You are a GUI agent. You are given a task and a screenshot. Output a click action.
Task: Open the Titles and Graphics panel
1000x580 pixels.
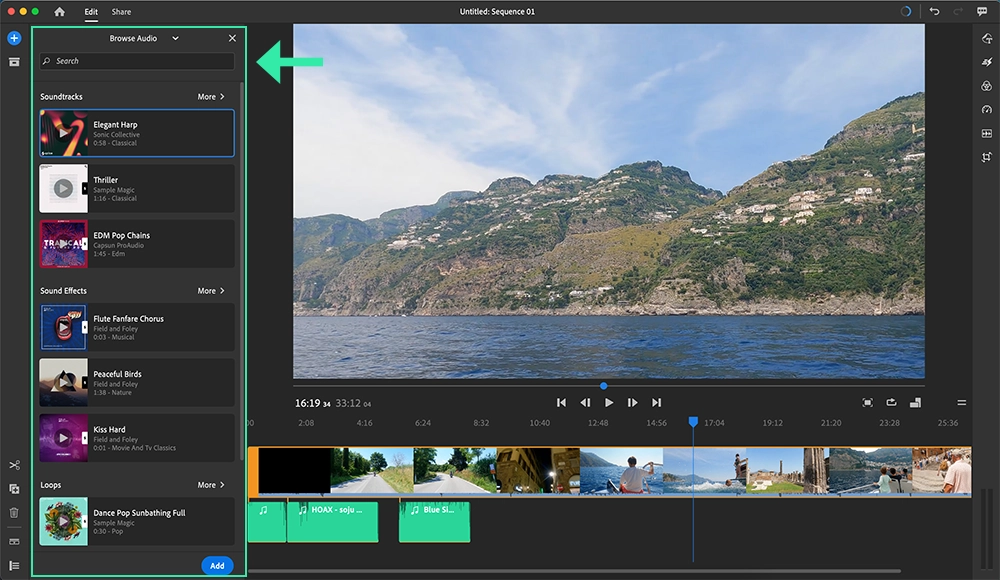coord(986,38)
